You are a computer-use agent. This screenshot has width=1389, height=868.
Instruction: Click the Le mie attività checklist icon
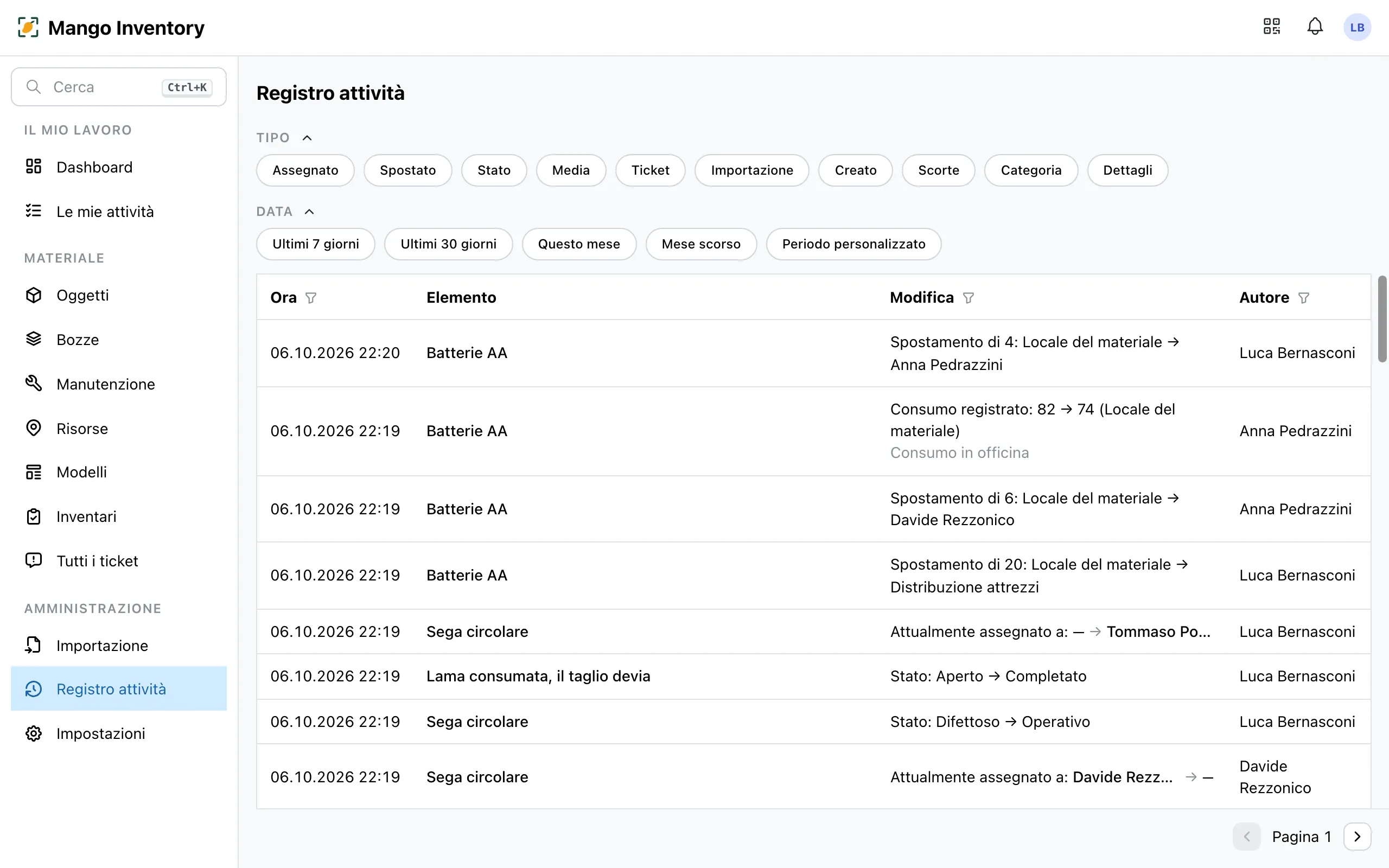pos(34,211)
